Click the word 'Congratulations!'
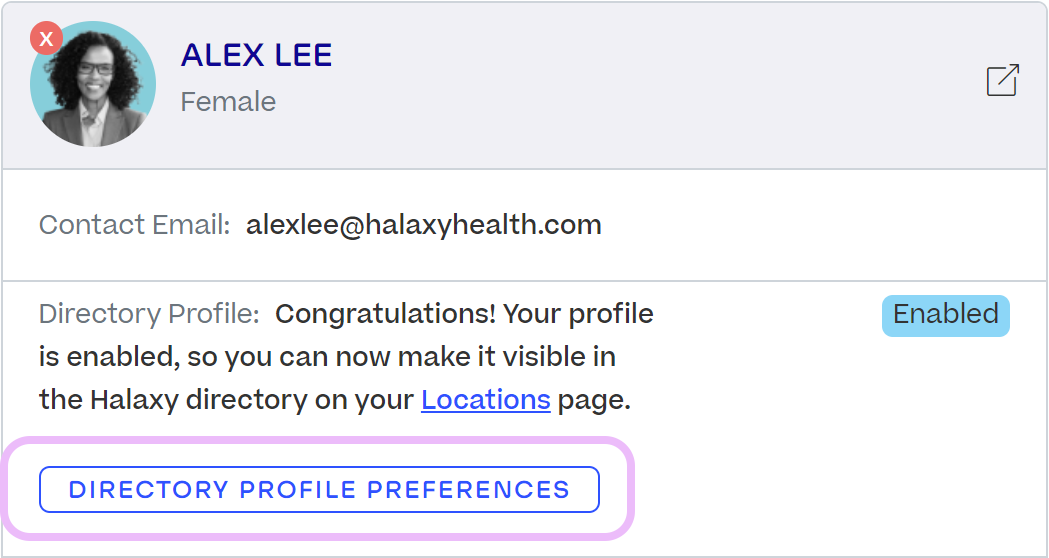 [385, 314]
